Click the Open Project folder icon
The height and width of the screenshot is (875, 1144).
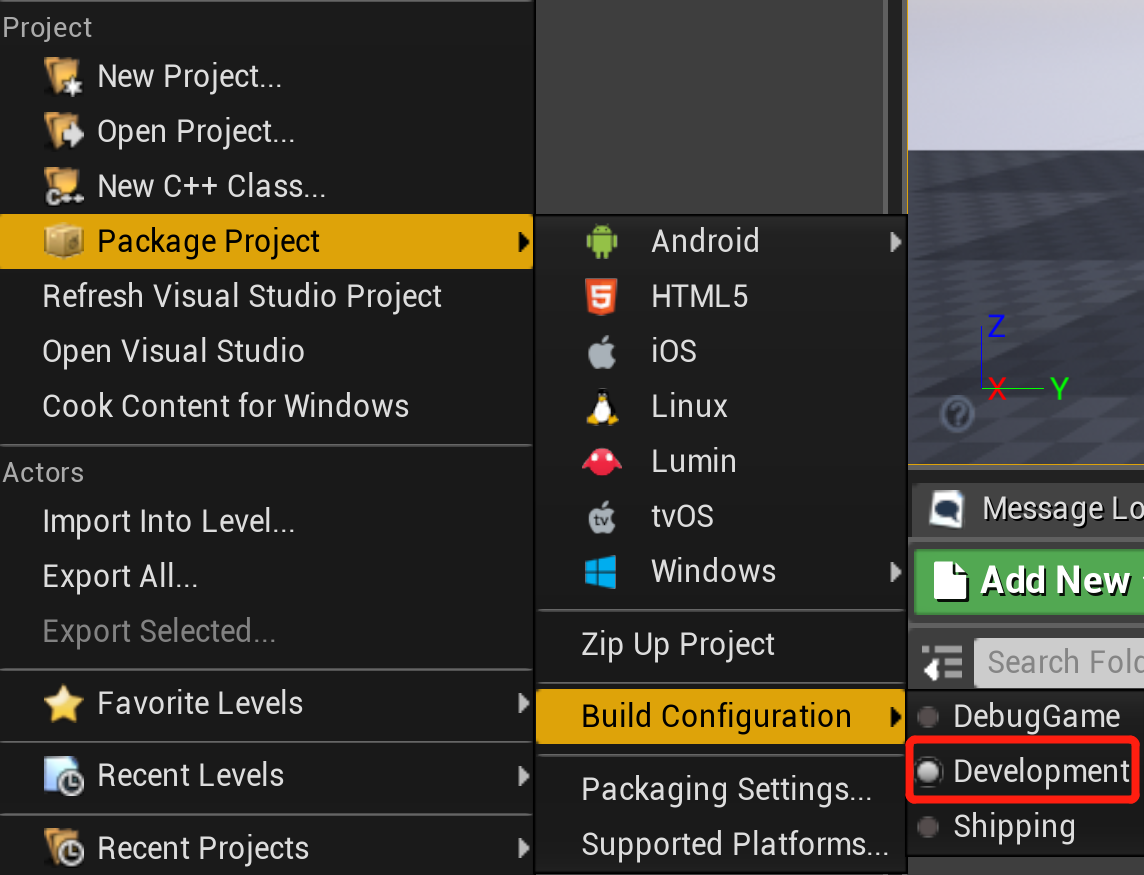coord(63,132)
